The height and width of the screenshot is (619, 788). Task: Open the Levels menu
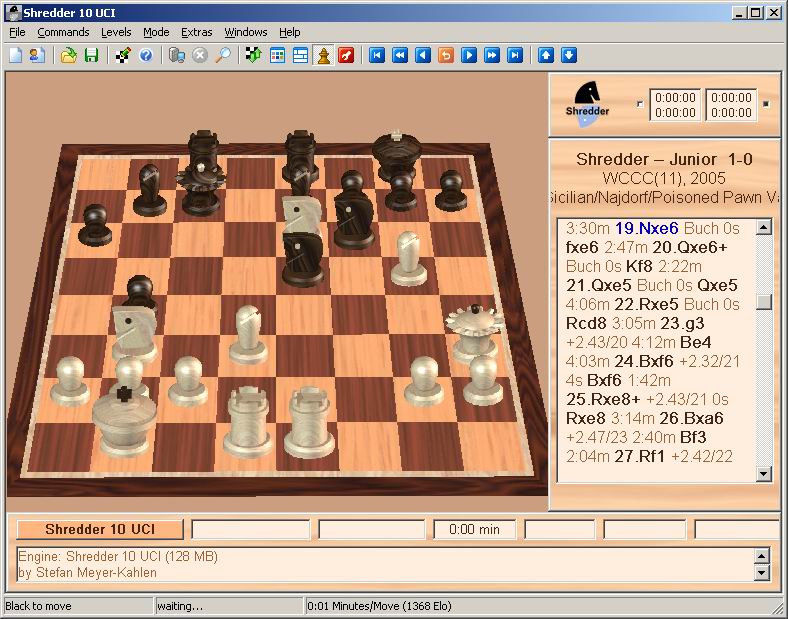(116, 32)
